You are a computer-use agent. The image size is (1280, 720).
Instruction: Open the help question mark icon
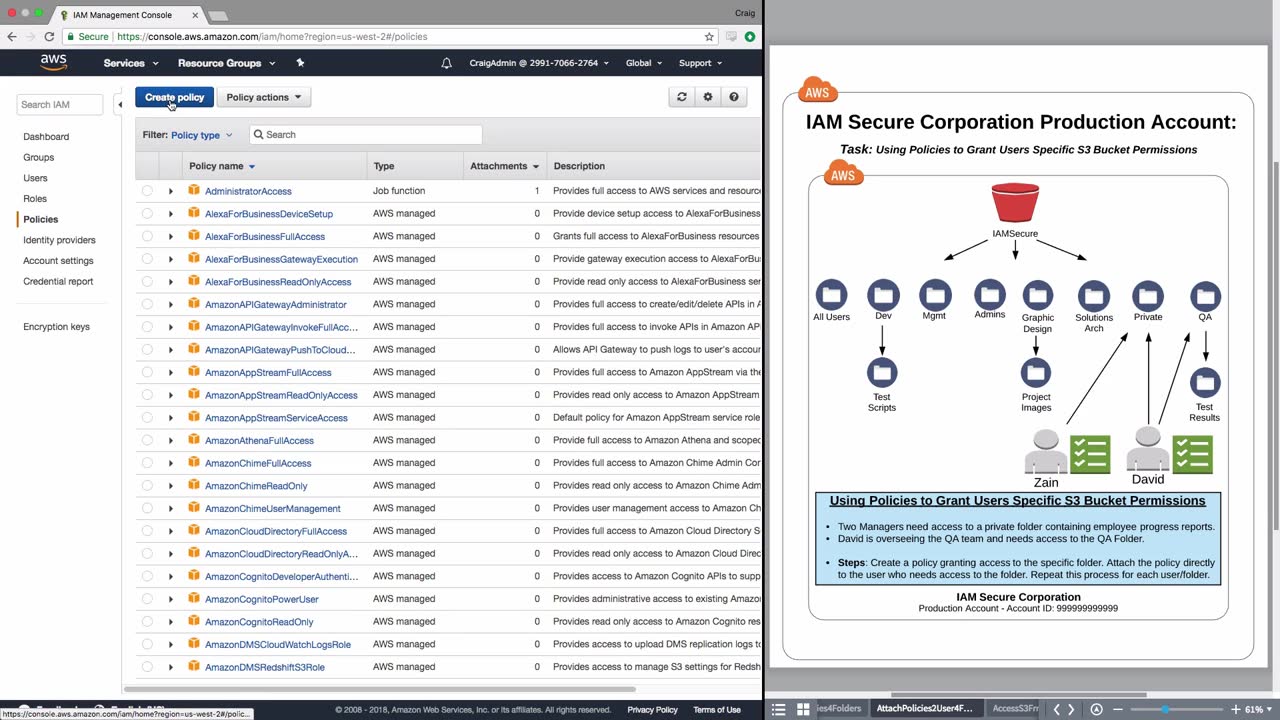pyautogui.click(x=734, y=97)
